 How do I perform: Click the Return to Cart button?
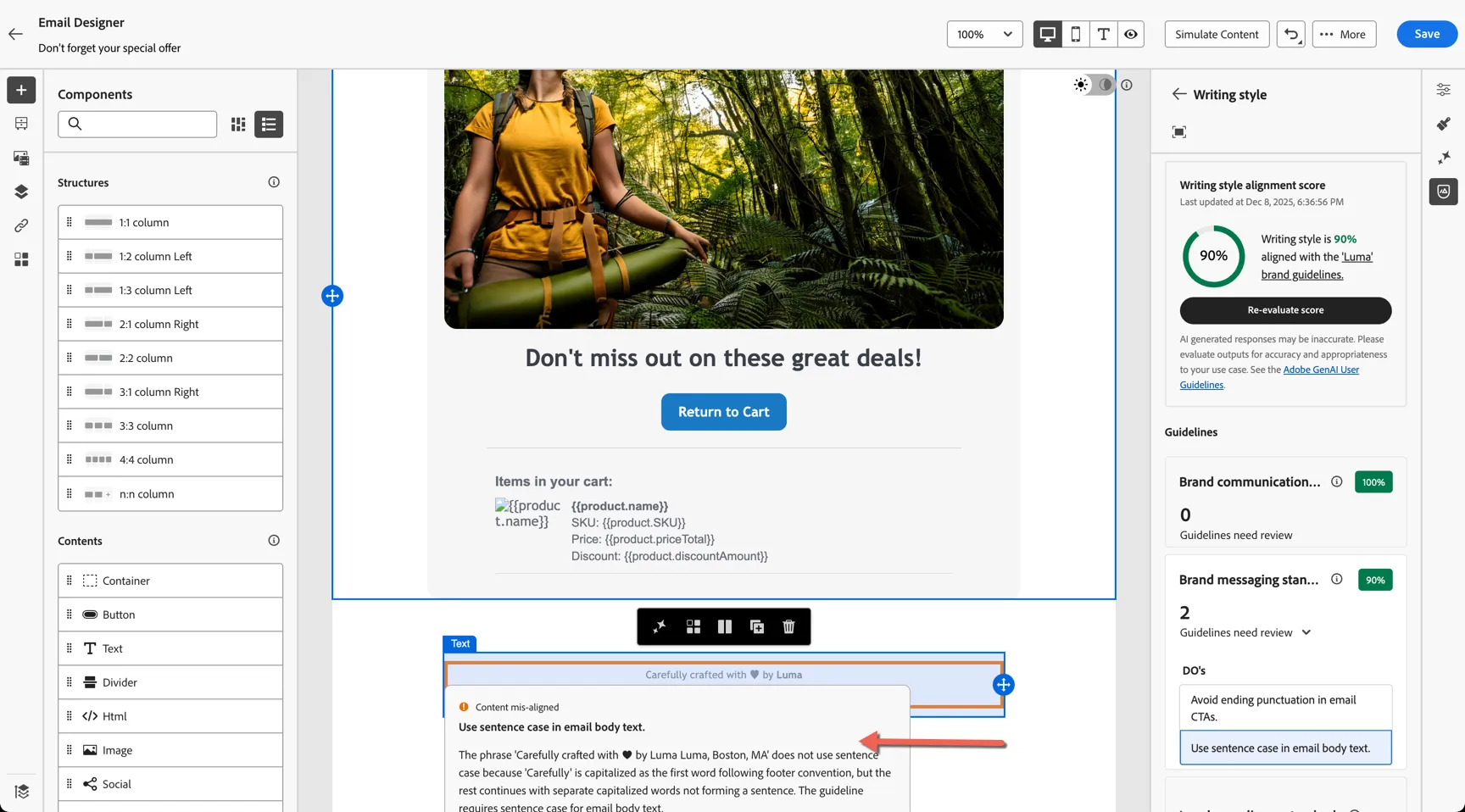(724, 412)
